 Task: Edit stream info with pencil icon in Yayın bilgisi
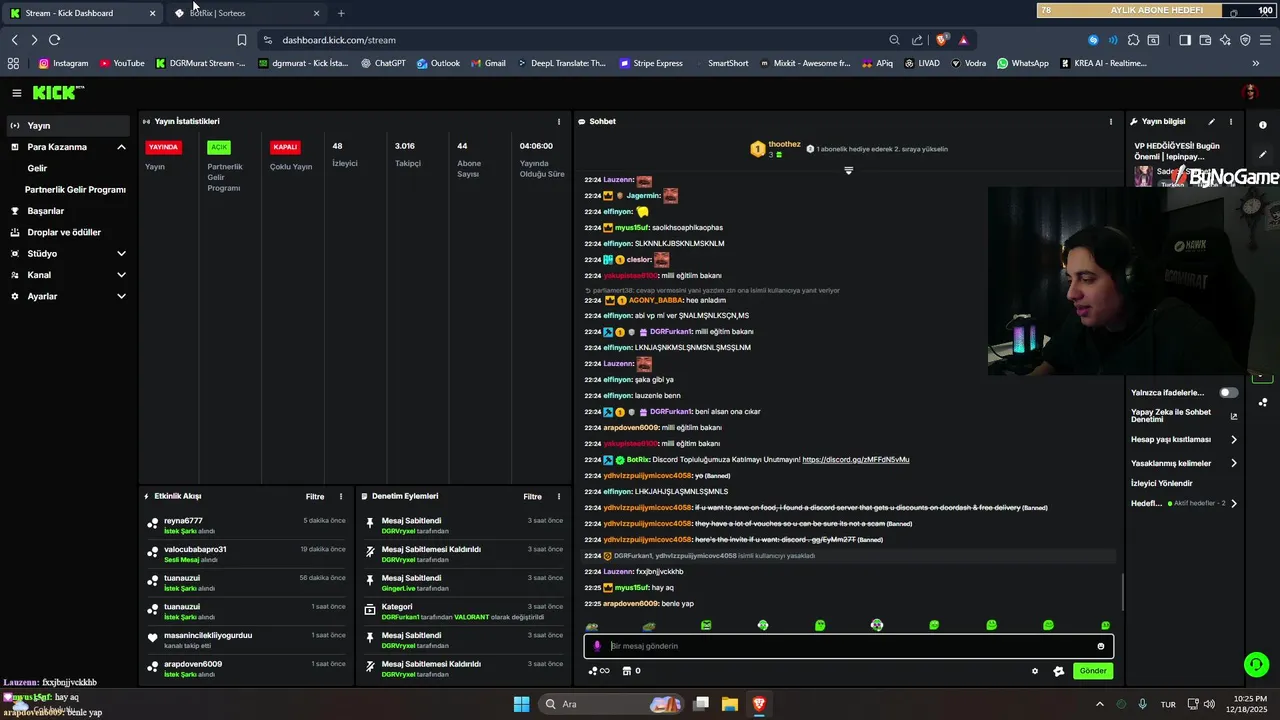click(1212, 122)
